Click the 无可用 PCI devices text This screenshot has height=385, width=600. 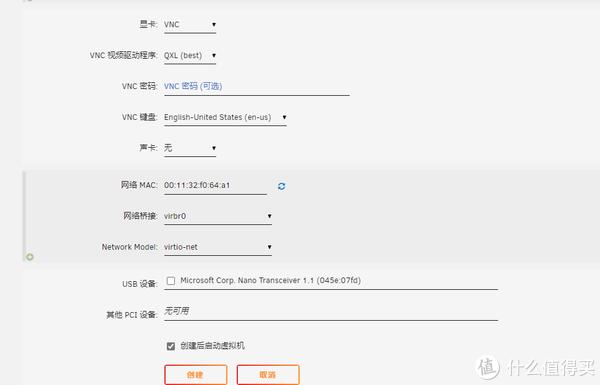coord(176,311)
